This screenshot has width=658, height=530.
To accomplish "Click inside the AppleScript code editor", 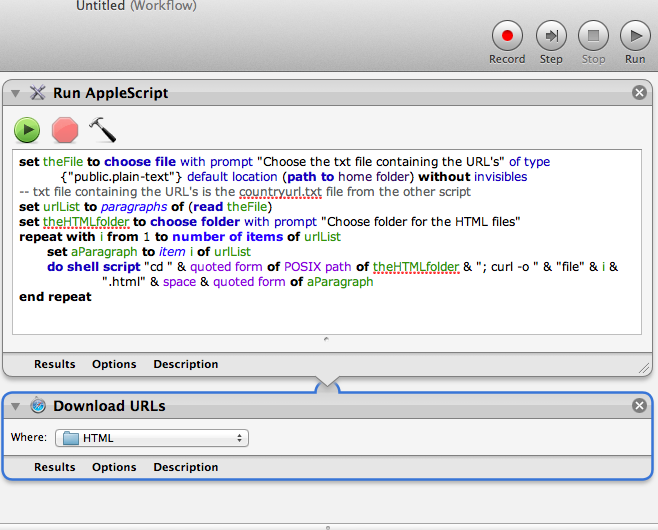I will coord(327,242).
